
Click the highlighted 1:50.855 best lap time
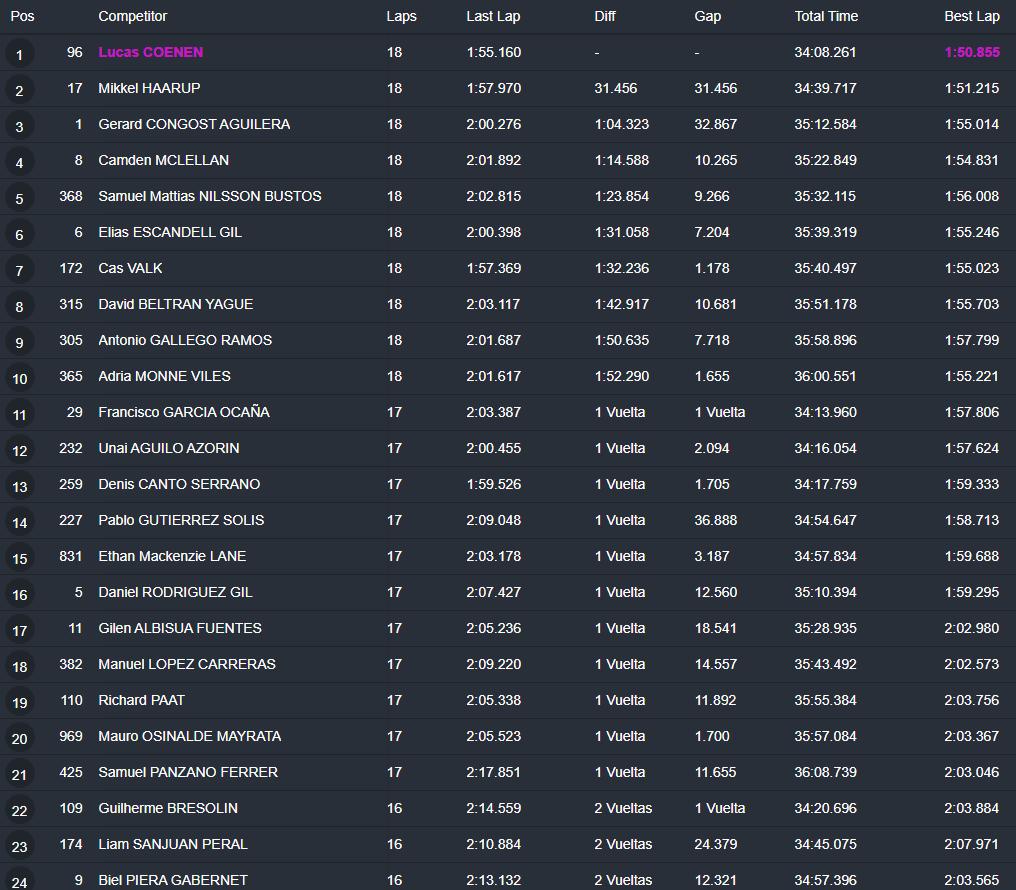click(971, 52)
